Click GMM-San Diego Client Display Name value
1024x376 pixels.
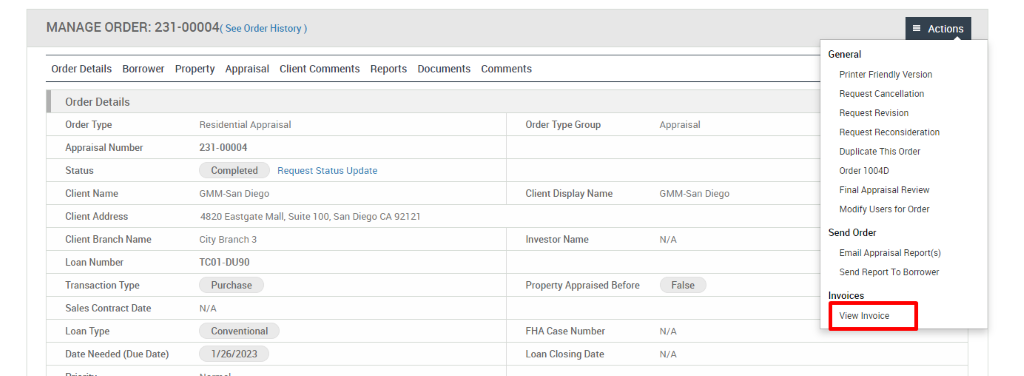click(x=694, y=194)
